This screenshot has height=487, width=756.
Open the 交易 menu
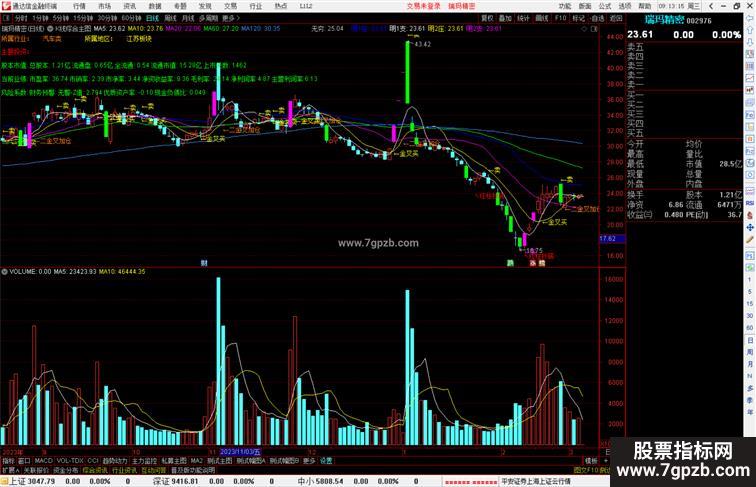point(230,6)
